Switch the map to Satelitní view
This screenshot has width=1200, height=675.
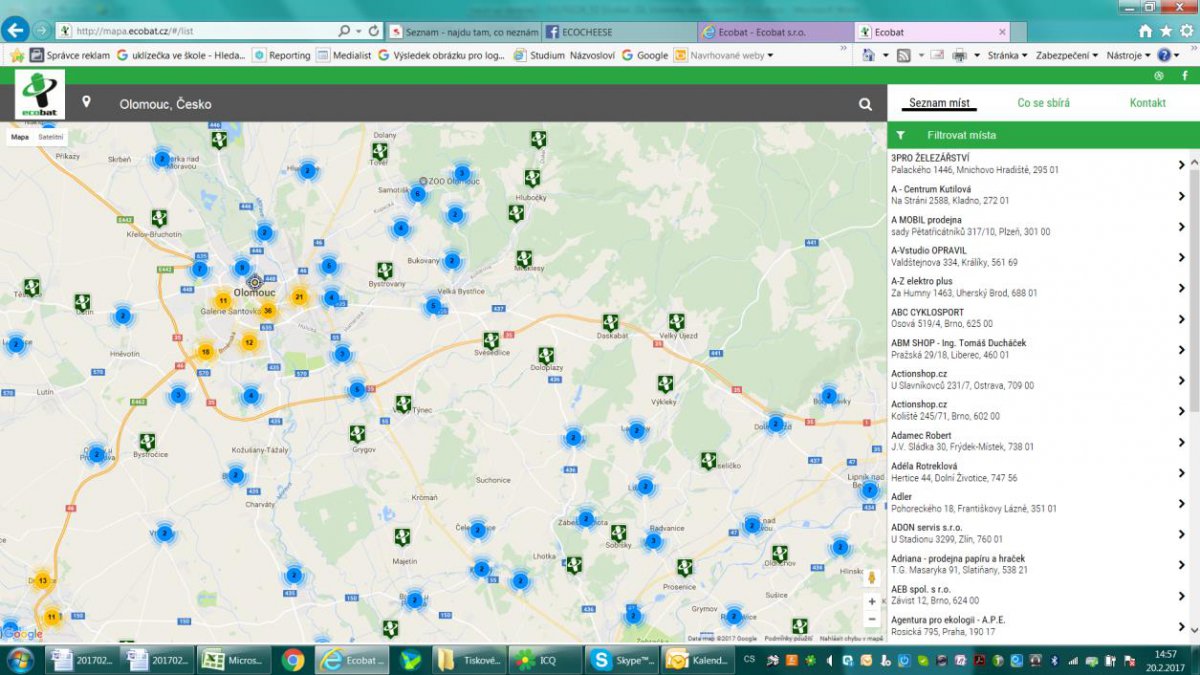tap(51, 137)
